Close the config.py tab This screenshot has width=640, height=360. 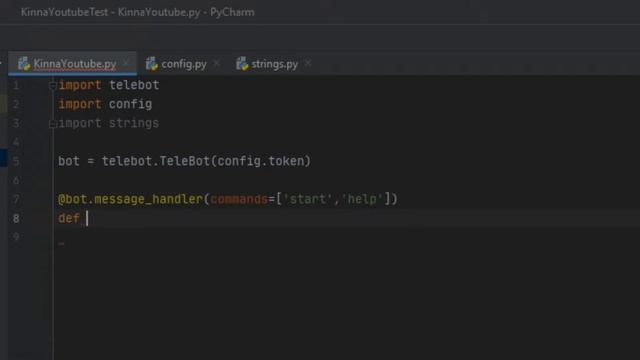pos(216,63)
